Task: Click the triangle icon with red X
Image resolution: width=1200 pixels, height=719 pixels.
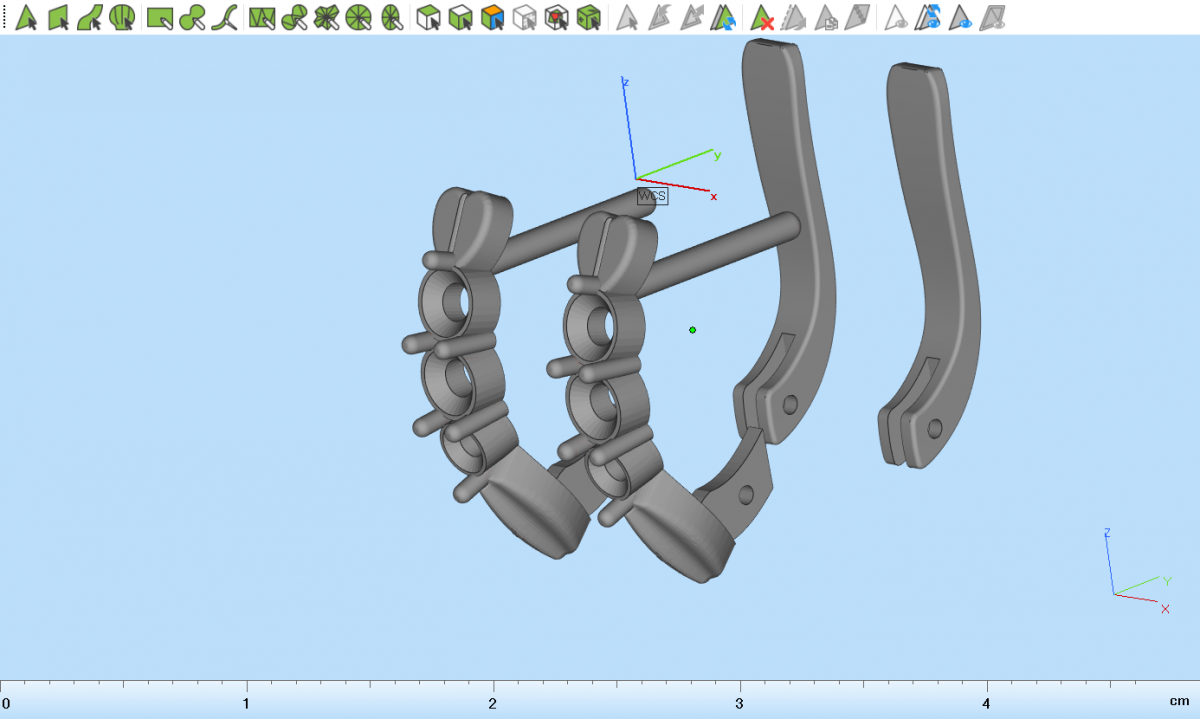Action: point(762,17)
